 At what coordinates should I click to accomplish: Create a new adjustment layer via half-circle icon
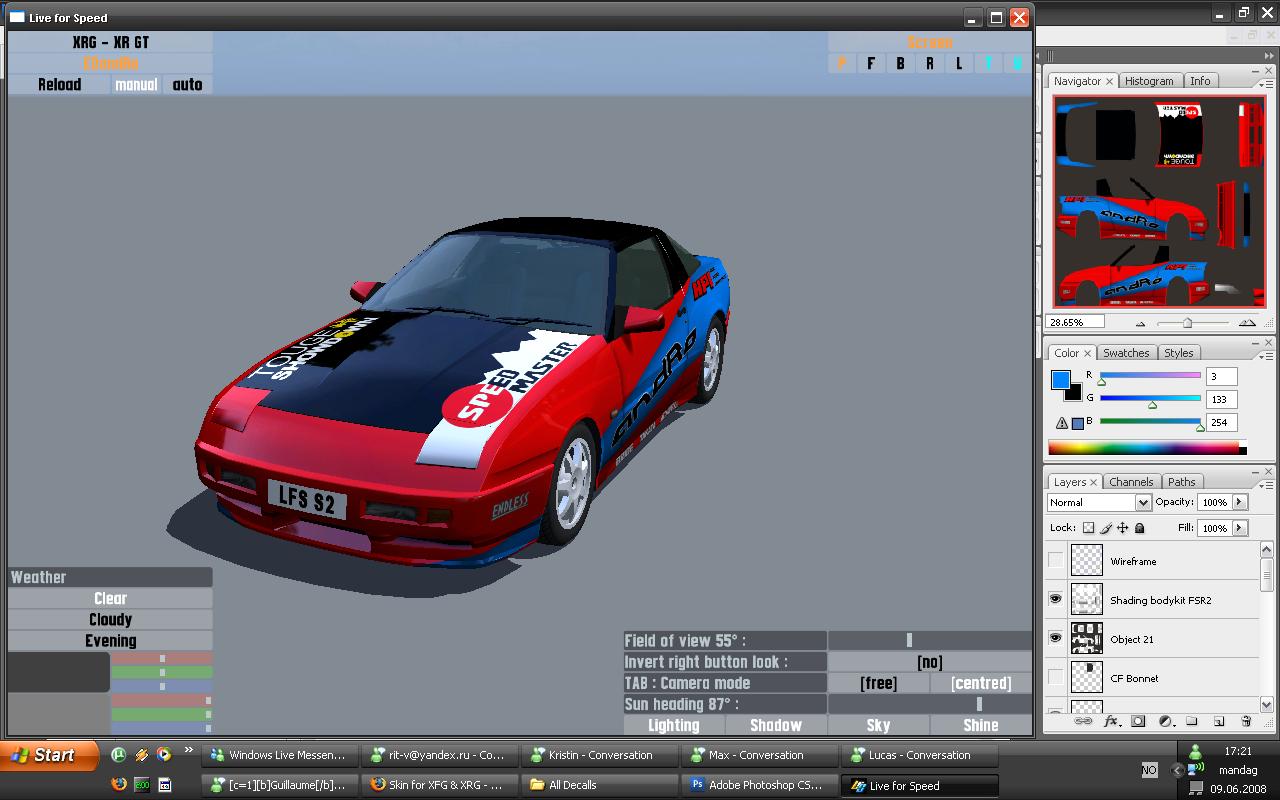point(1165,721)
